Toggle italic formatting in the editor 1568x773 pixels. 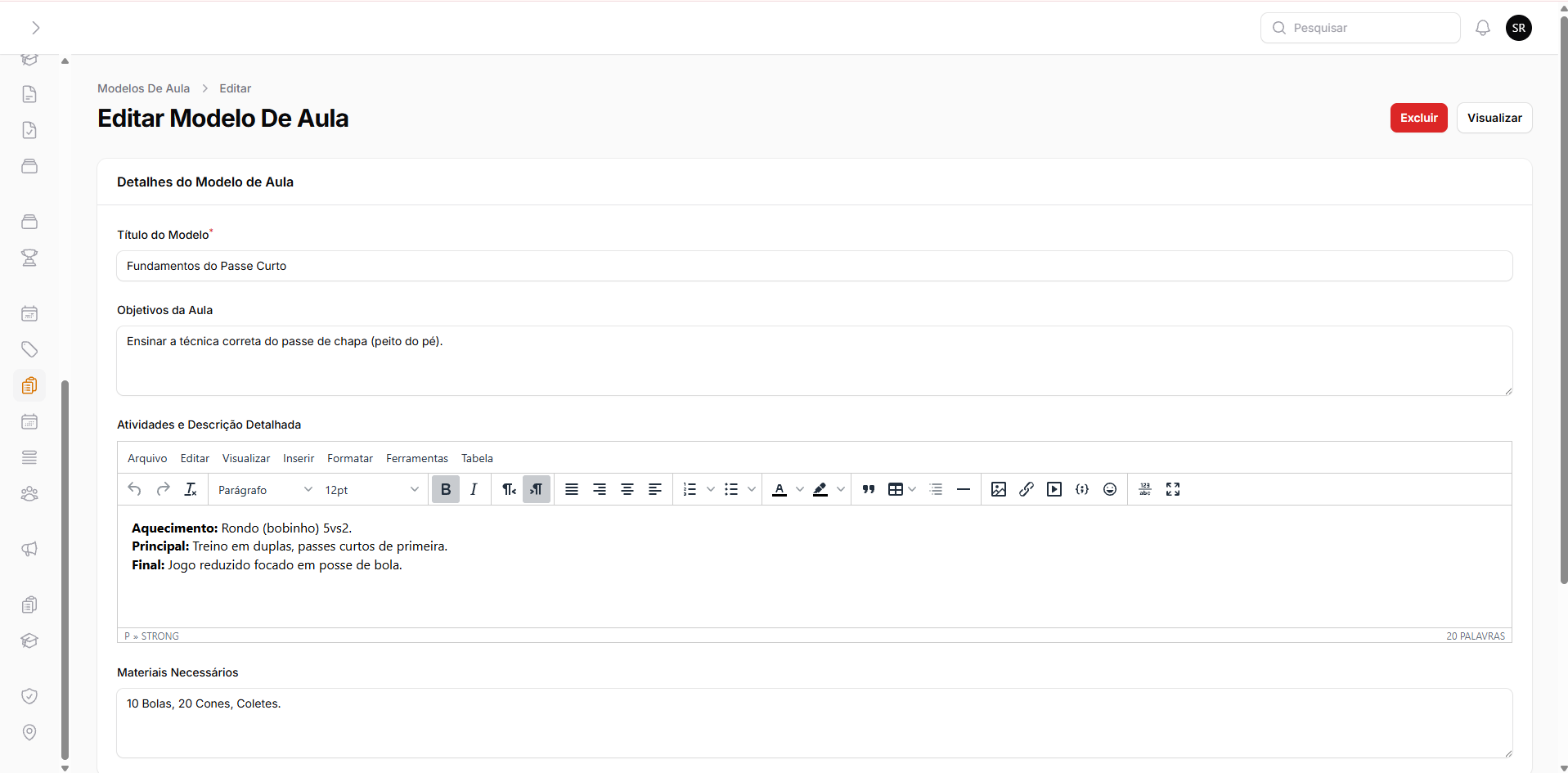[474, 489]
